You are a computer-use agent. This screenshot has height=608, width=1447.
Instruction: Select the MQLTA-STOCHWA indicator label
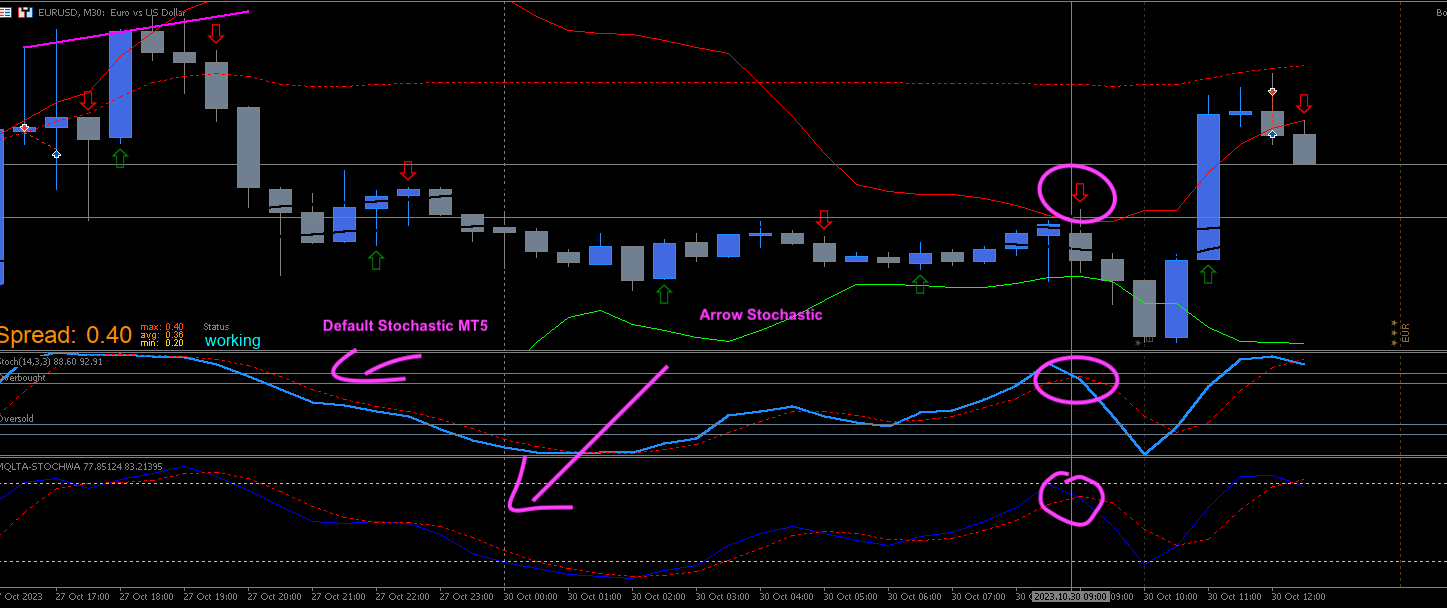click(x=81, y=466)
